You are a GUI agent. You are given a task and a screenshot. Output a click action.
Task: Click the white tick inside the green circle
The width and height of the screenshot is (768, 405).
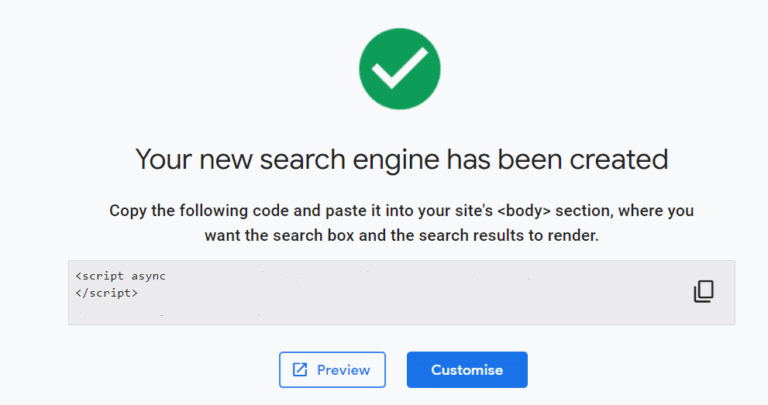pos(400,68)
